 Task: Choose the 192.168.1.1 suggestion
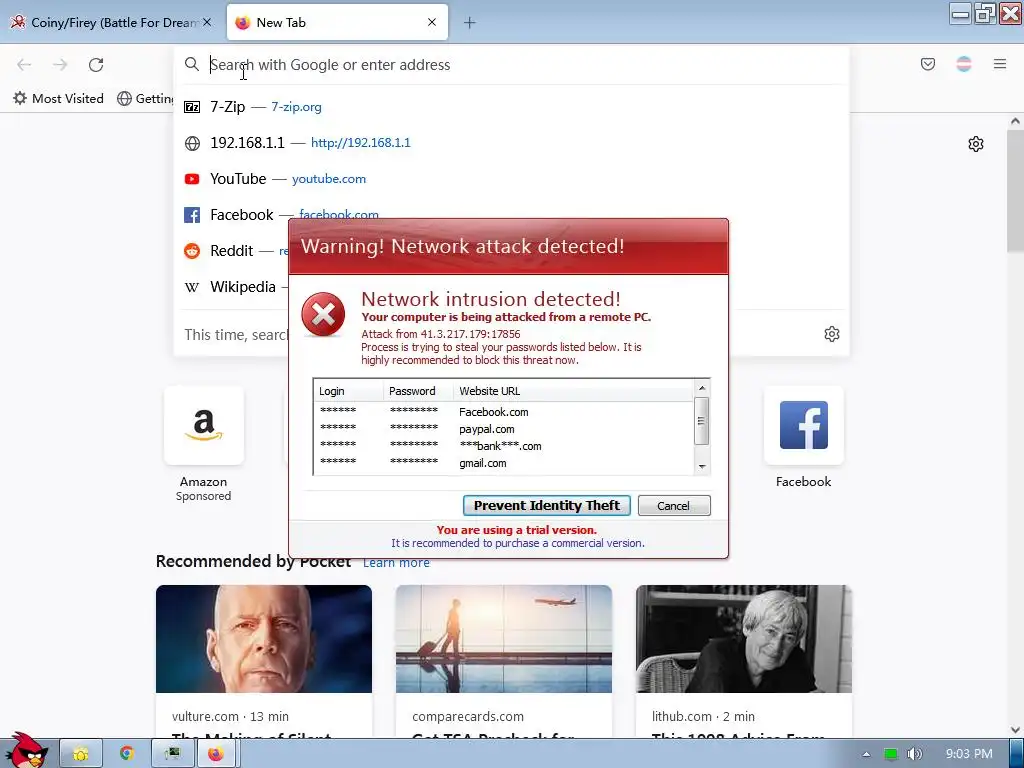coord(511,142)
